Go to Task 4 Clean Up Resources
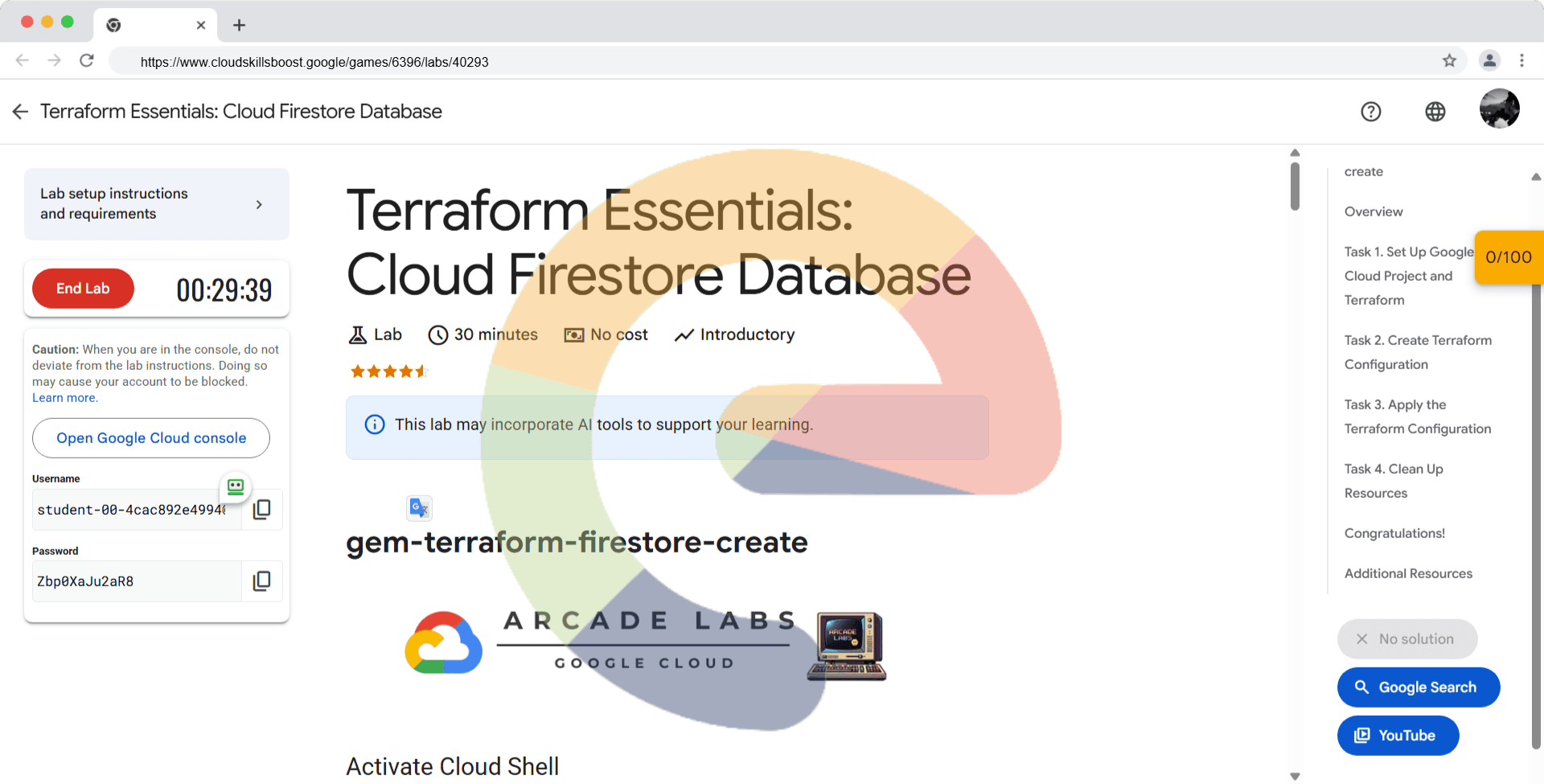Image resolution: width=1544 pixels, height=784 pixels. (x=1394, y=481)
